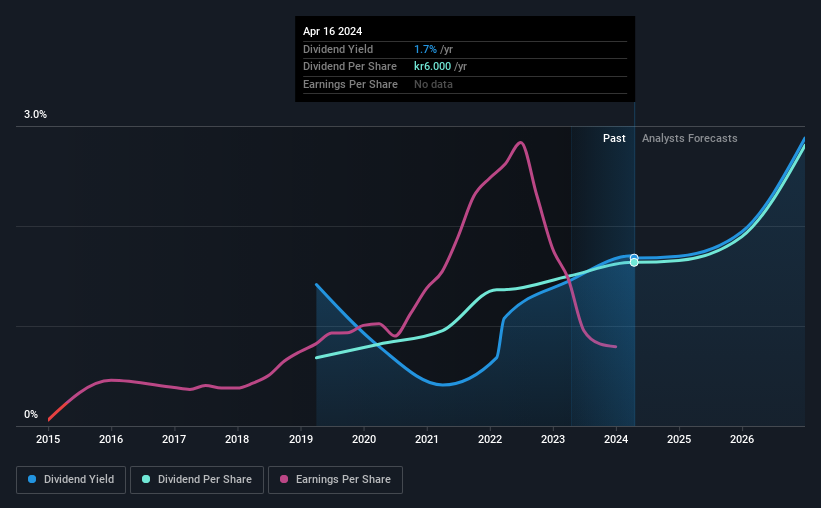Click the blue Dividend Yield legend dot
This screenshot has width=821, height=508.
pos(32,479)
